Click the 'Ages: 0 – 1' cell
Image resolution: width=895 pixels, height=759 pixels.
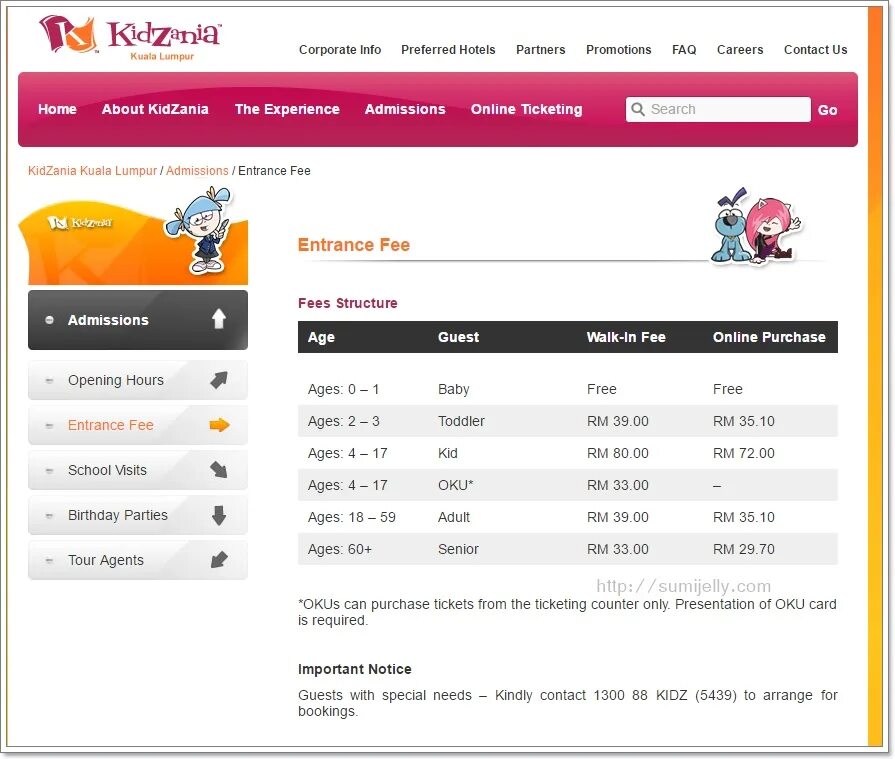click(344, 389)
